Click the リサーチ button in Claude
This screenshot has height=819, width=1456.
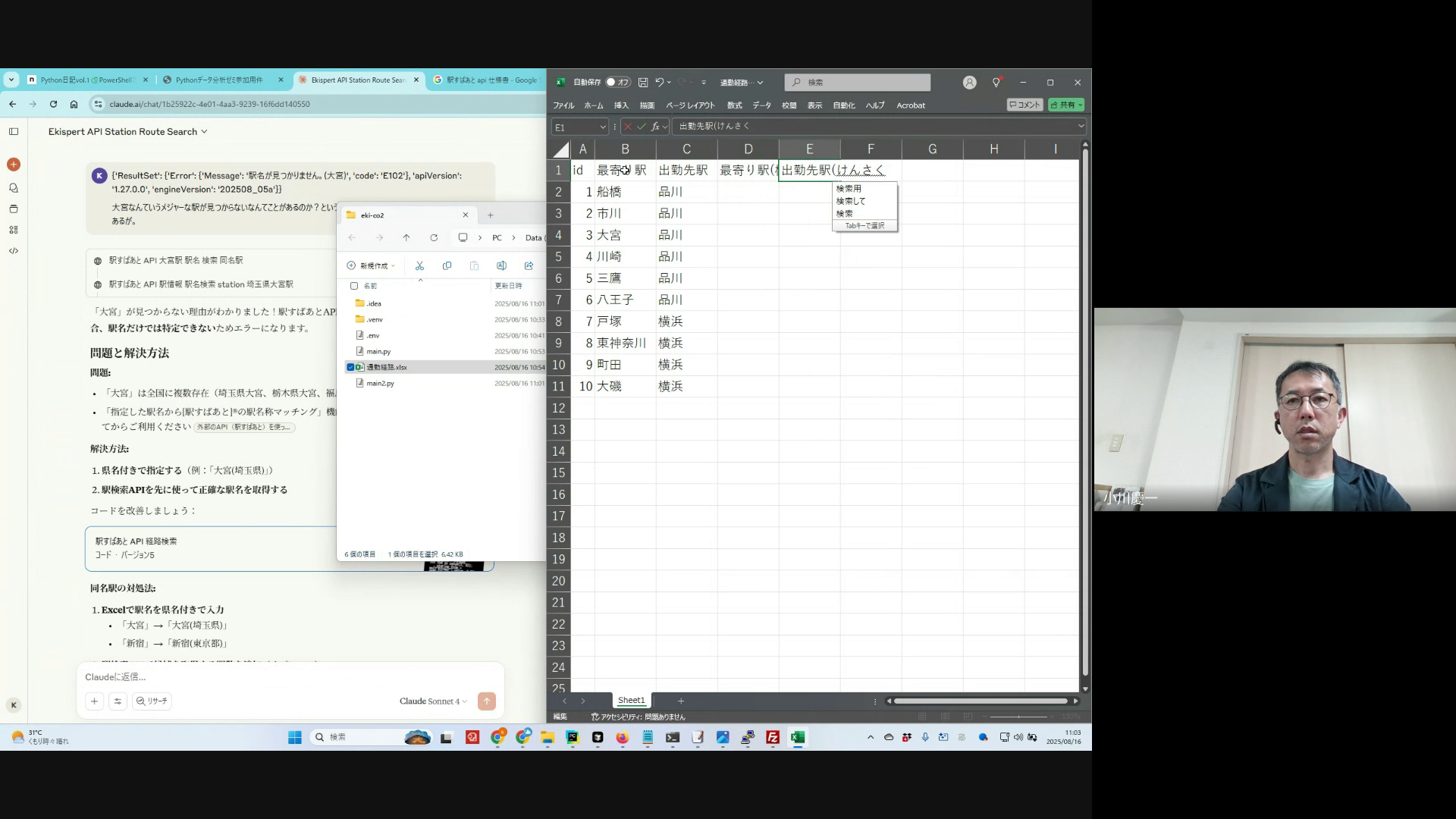[x=152, y=701]
